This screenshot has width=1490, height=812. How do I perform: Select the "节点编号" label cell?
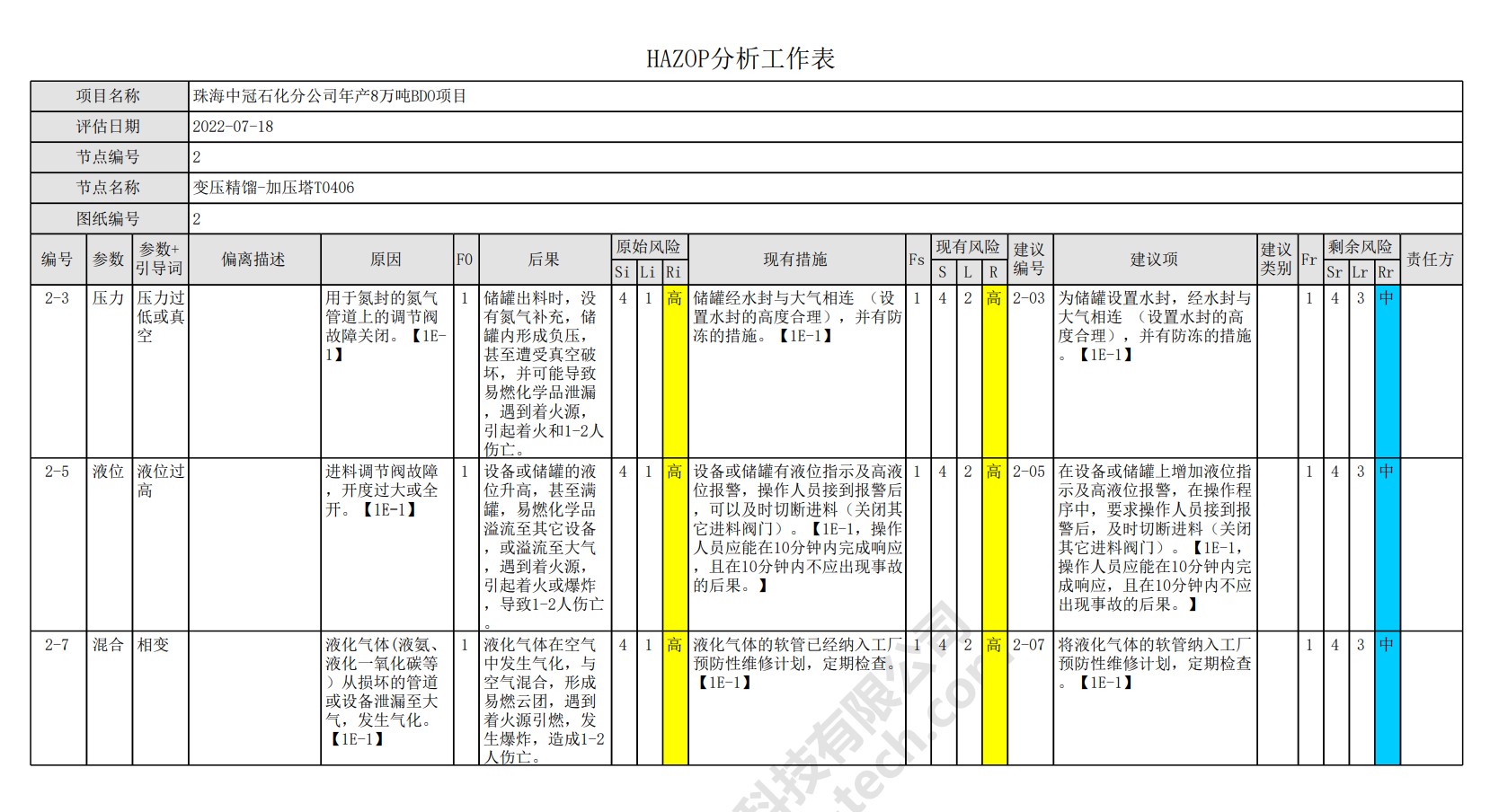coord(109,157)
